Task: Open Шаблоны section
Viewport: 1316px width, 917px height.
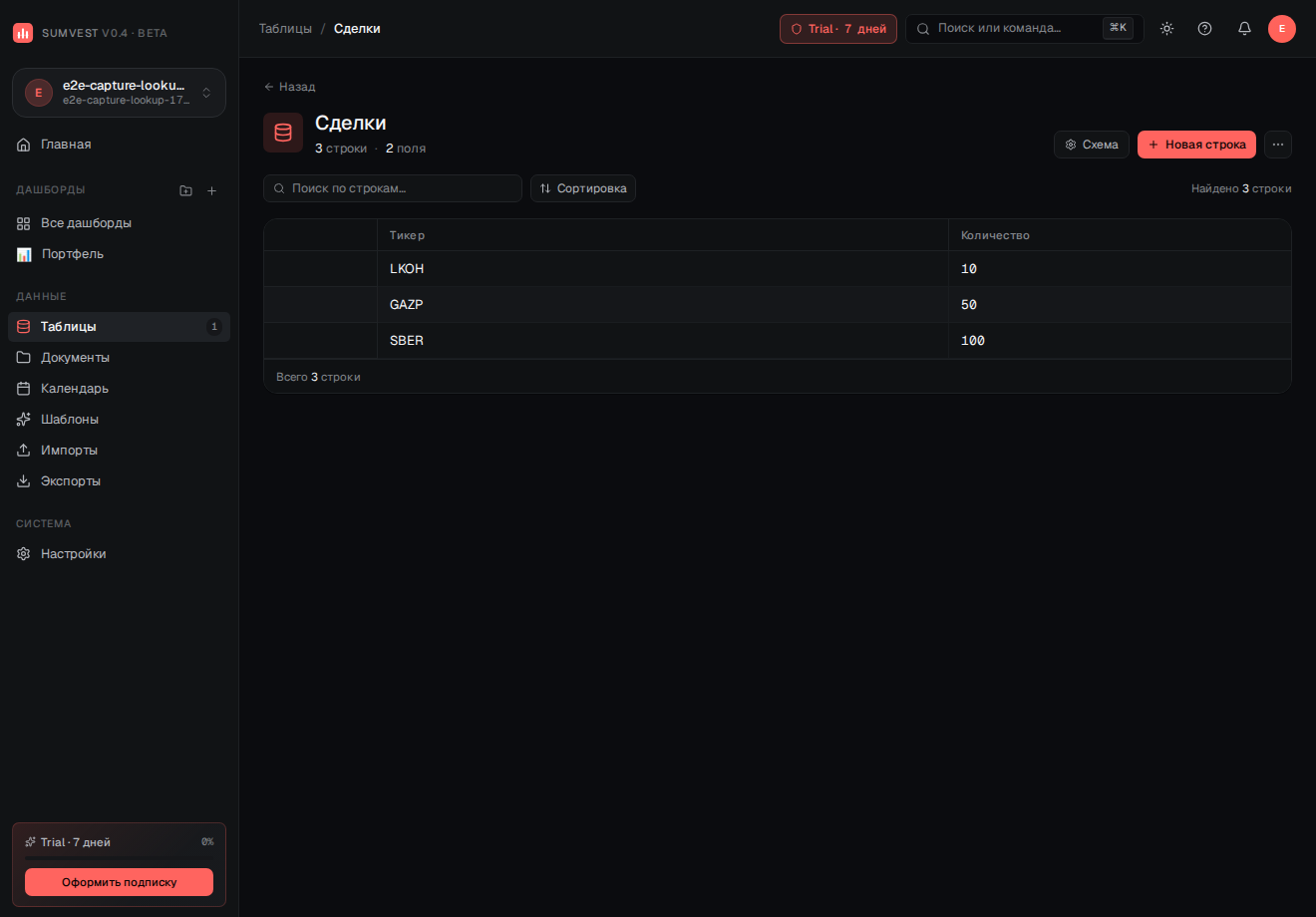Action: (119, 420)
